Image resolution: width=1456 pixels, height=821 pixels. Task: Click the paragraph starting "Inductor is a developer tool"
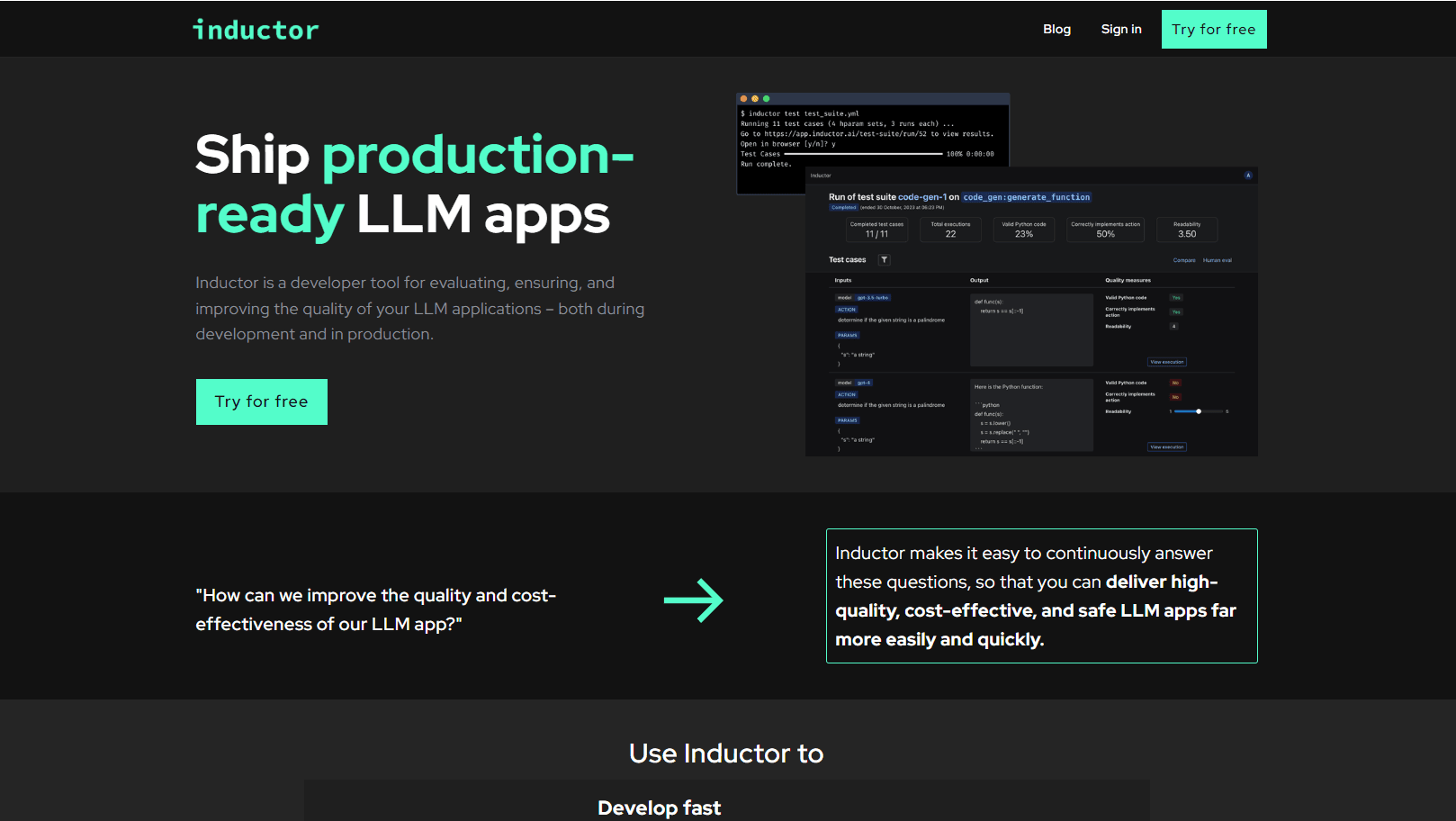click(420, 309)
